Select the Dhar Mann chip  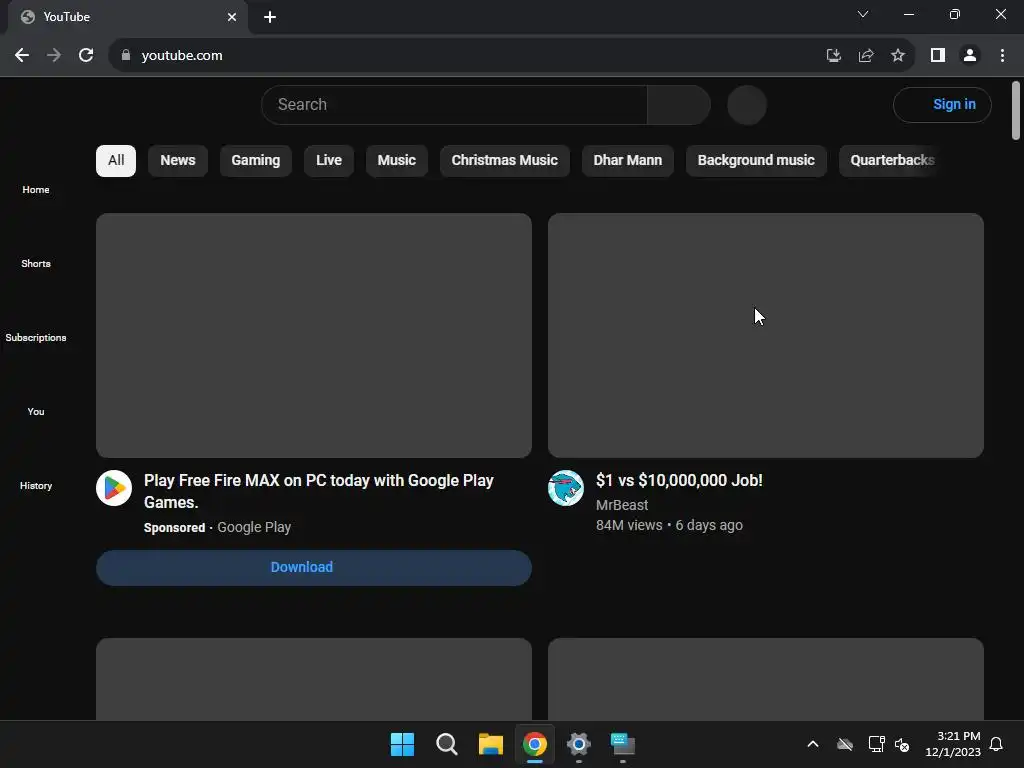(627, 161)
